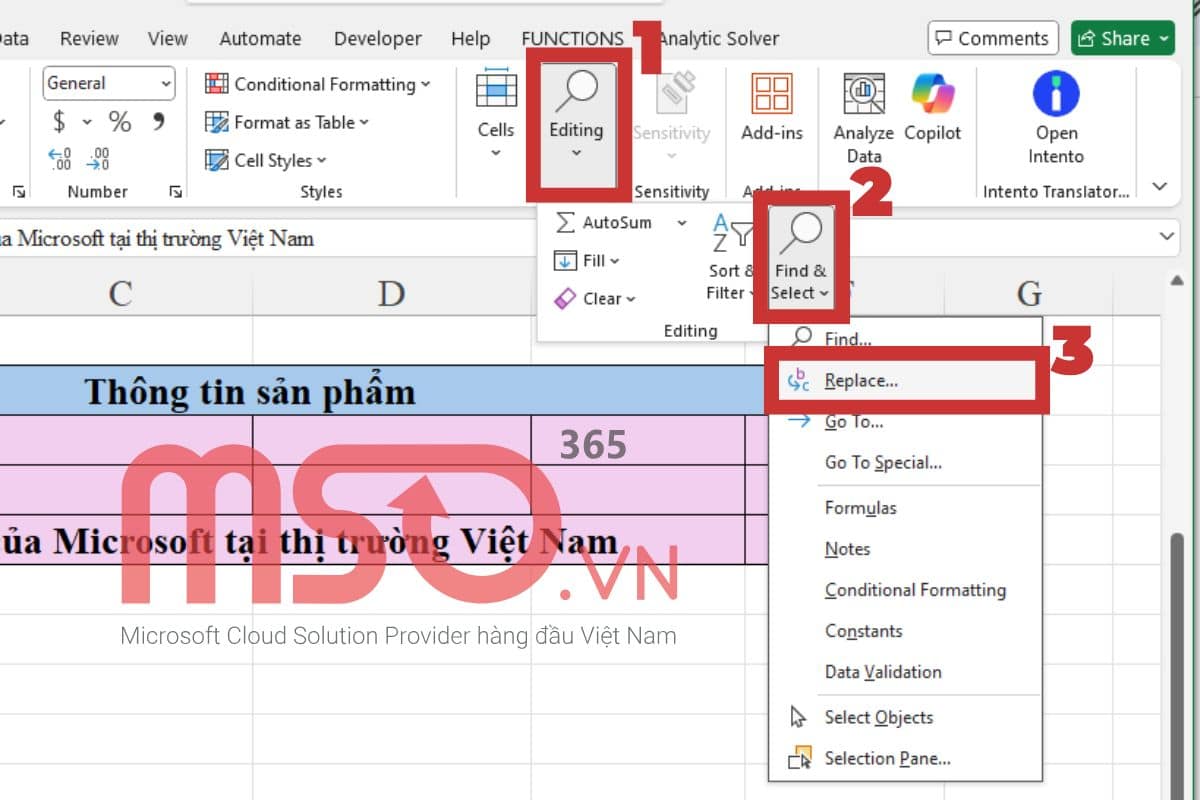Screen dimensions: 1200x800
Task: Select Go To... menu entry
Action: [x=907, y=422]
